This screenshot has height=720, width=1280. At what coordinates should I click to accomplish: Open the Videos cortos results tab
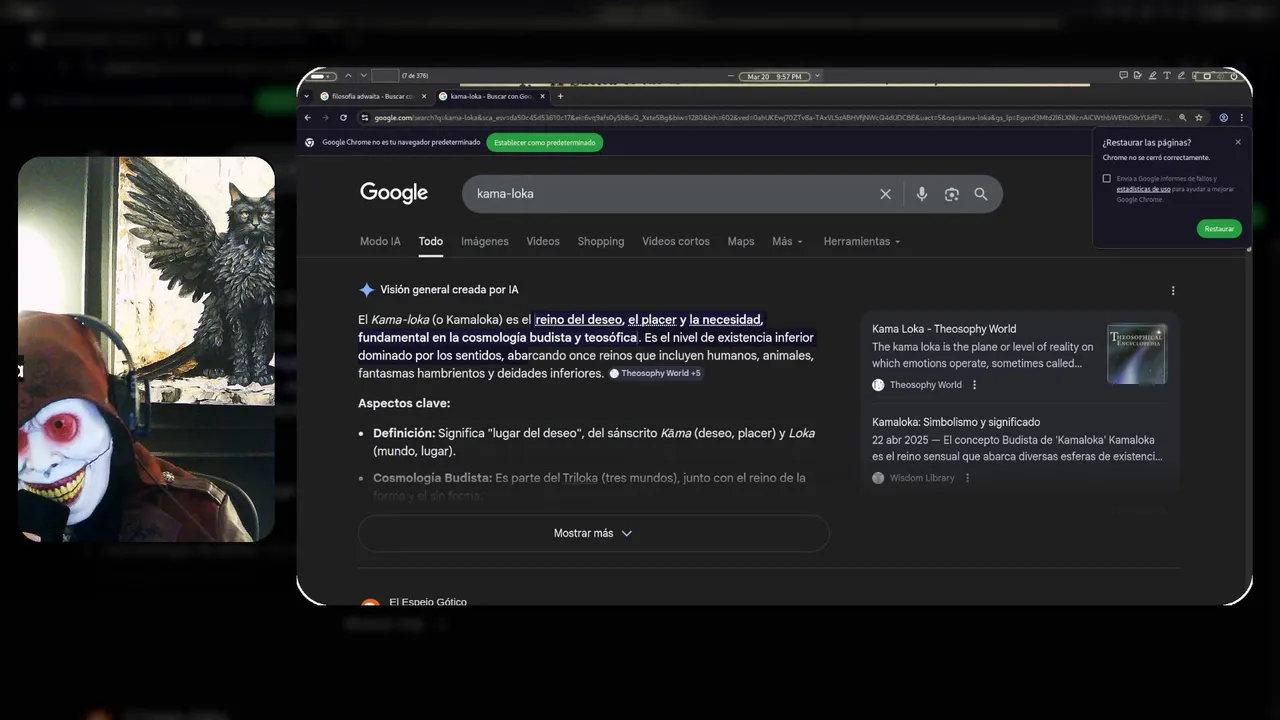coord(676,241)
